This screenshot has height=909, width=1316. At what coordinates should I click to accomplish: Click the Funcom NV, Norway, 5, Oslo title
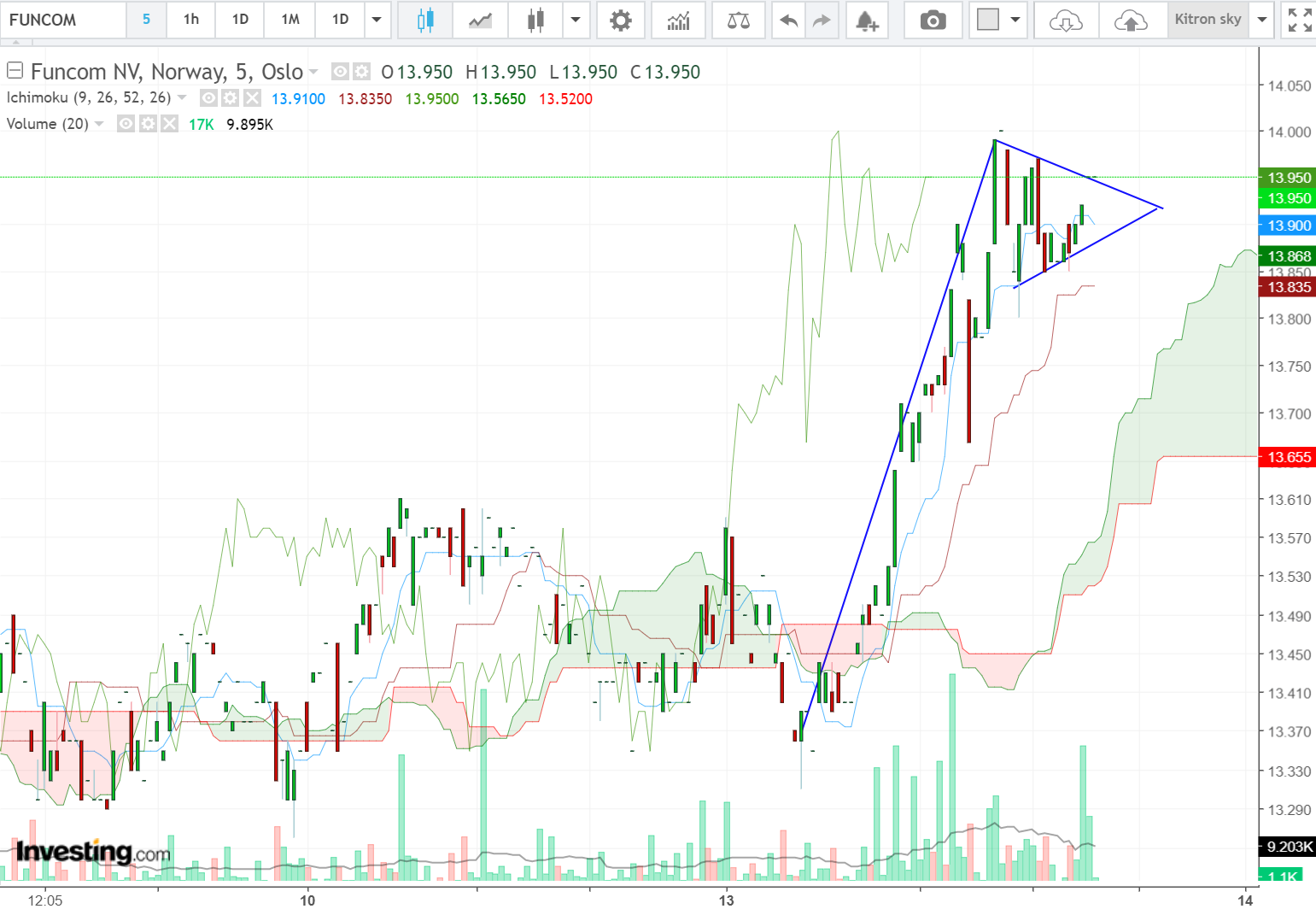coord(167,72)
